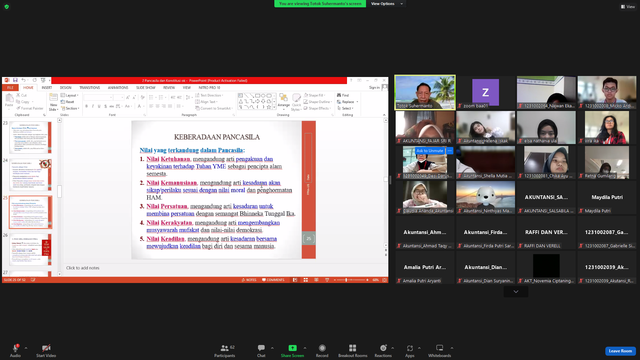Toggle Underline formatting in Font group
The image size is (640, 360).
99,106
